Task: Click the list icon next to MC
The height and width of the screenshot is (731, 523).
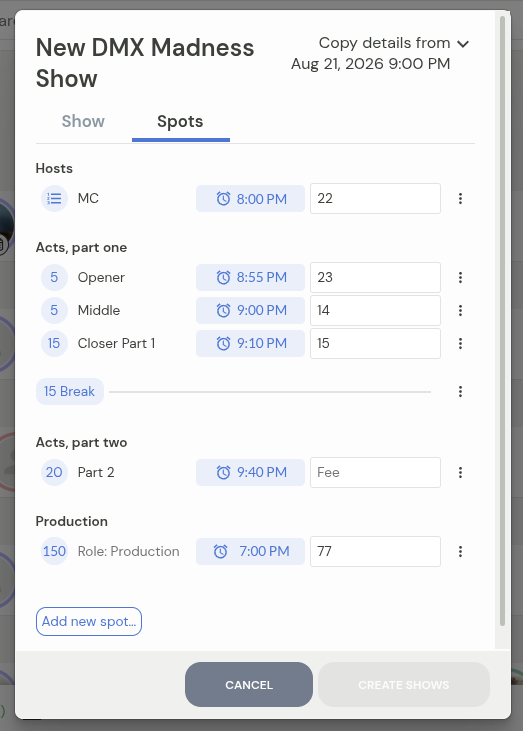Action: (x=55, y=199)
